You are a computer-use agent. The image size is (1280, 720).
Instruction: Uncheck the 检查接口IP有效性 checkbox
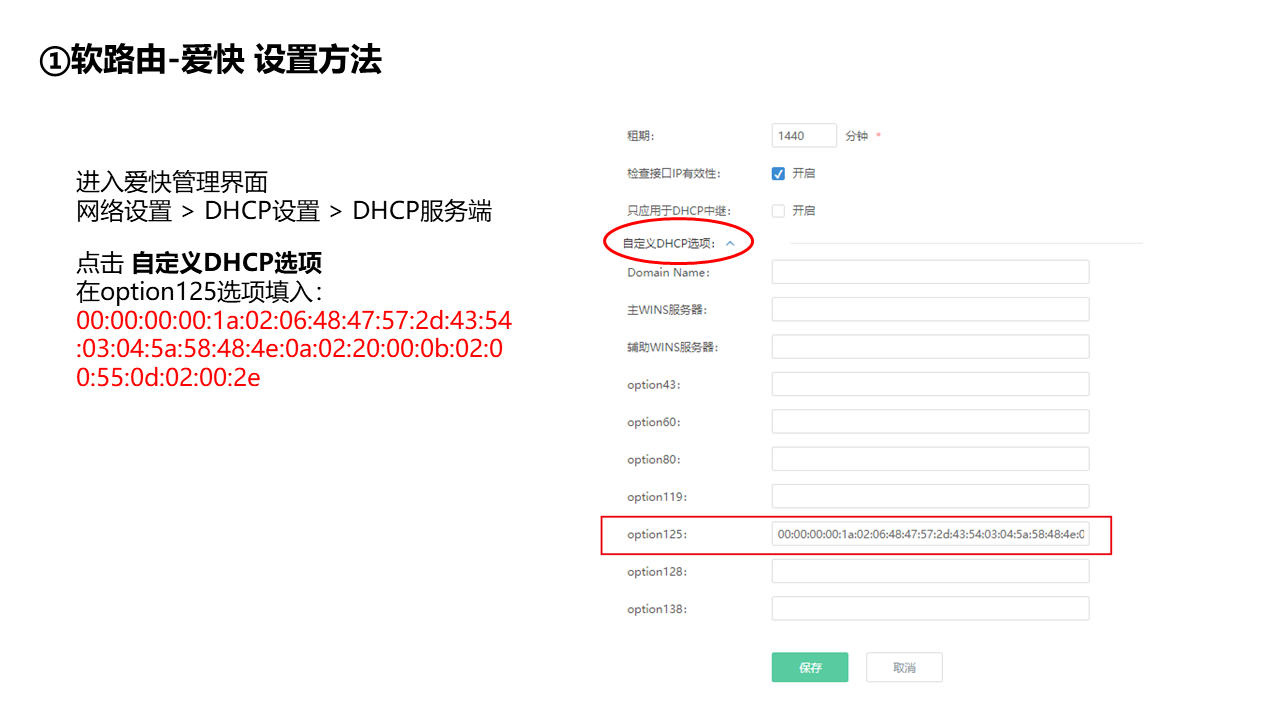click(778, 173)
